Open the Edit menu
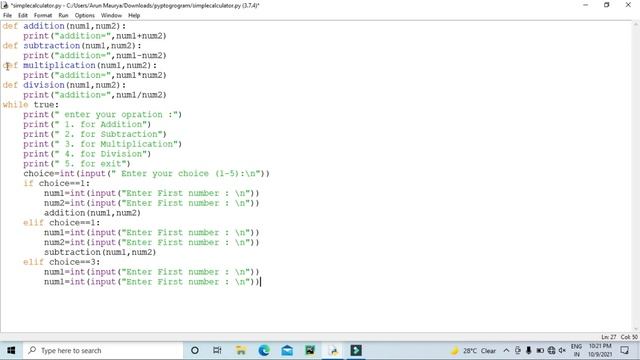 click(x=23, y=15)
